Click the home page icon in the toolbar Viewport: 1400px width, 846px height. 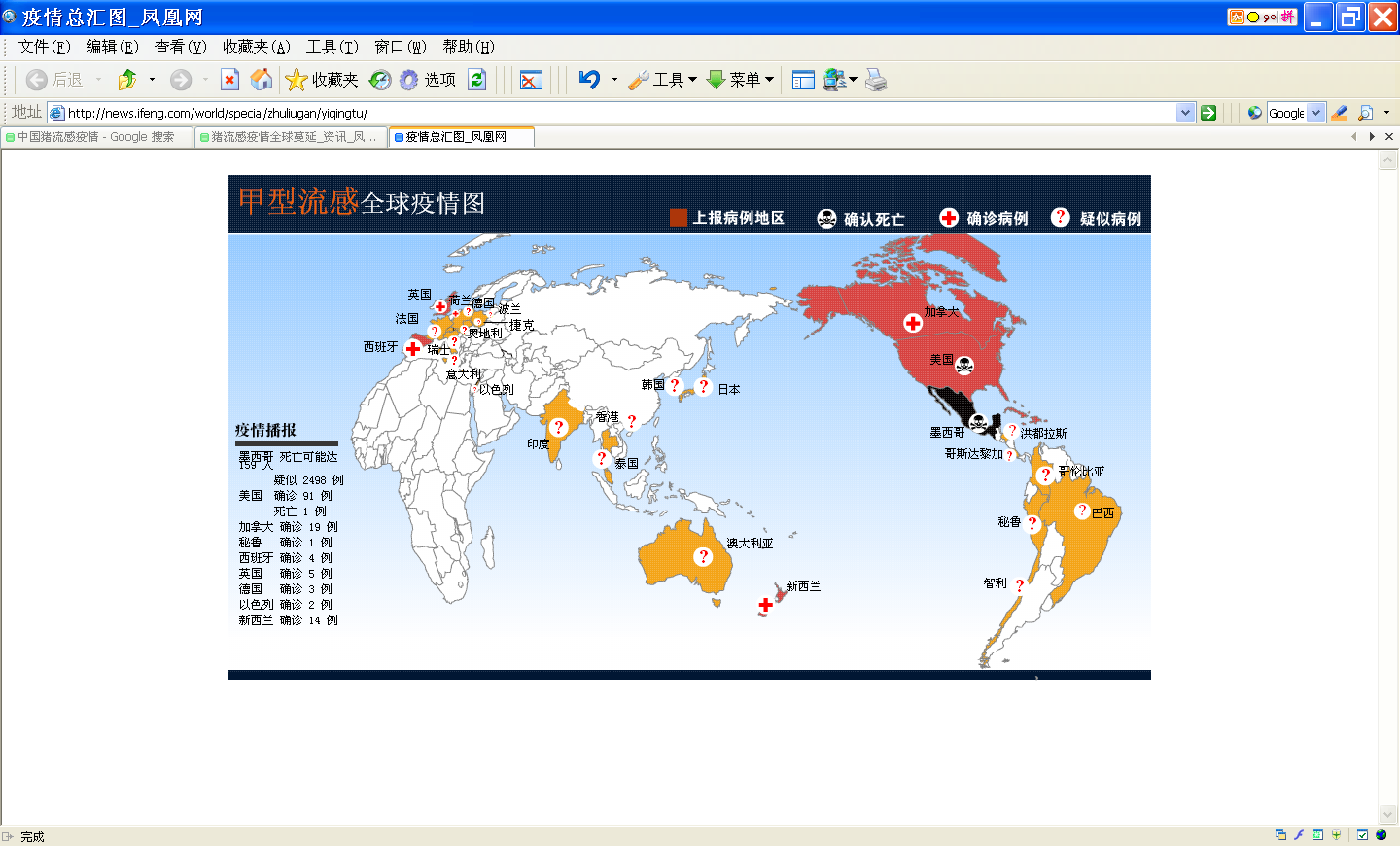(261, 80)
